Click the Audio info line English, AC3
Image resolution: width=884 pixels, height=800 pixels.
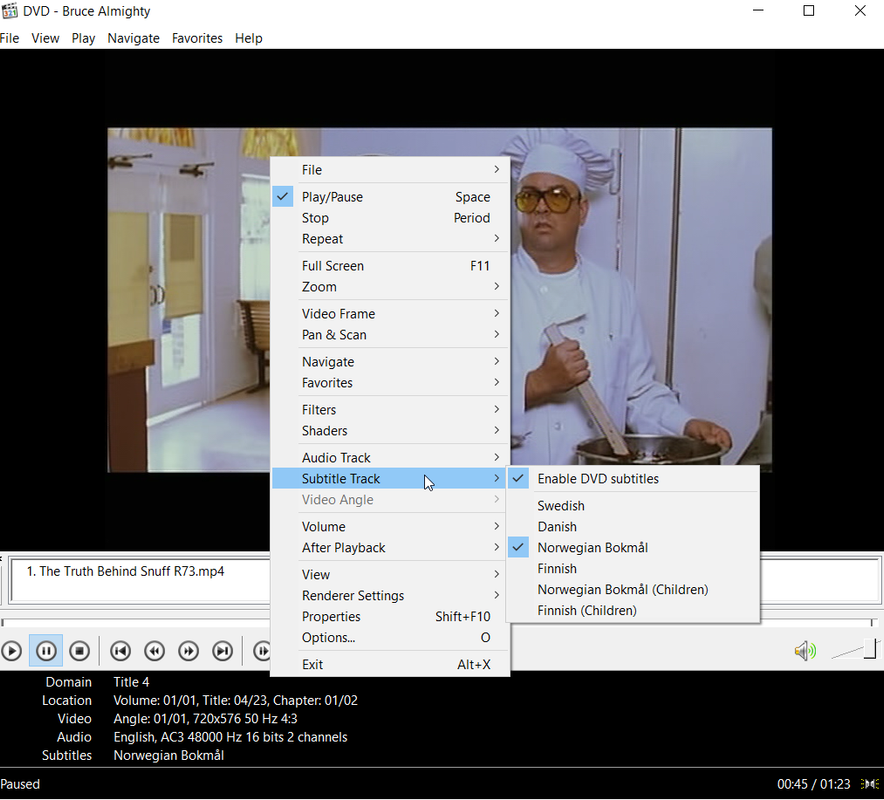(230, 737)
